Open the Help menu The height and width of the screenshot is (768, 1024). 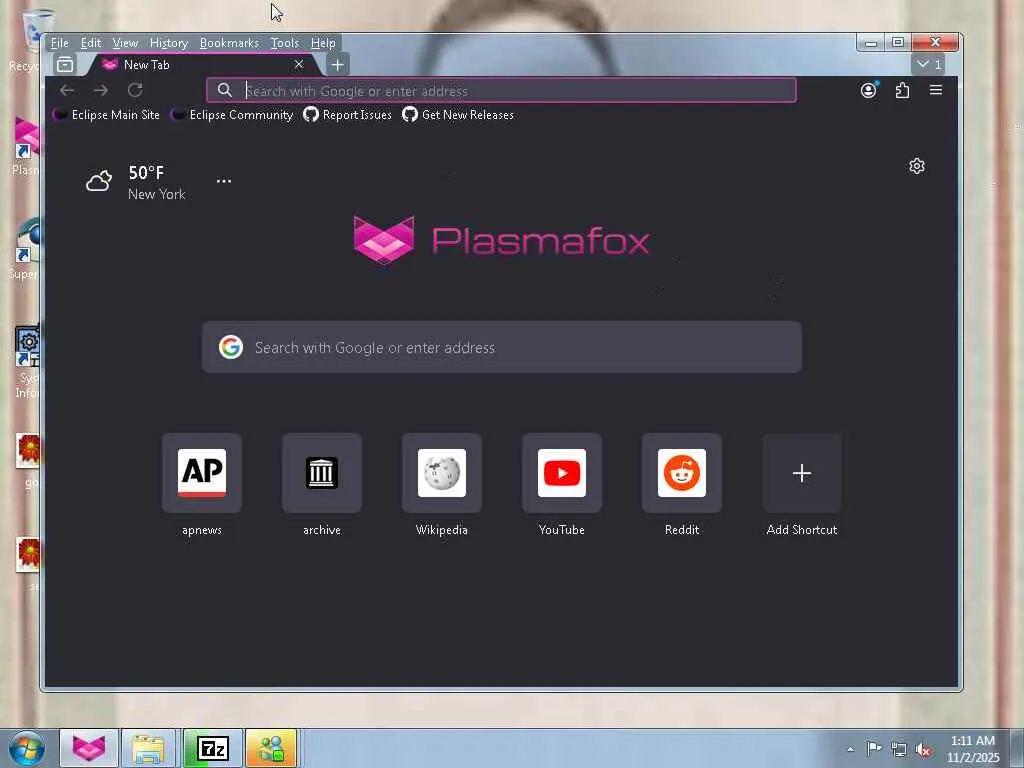(323, 43)
